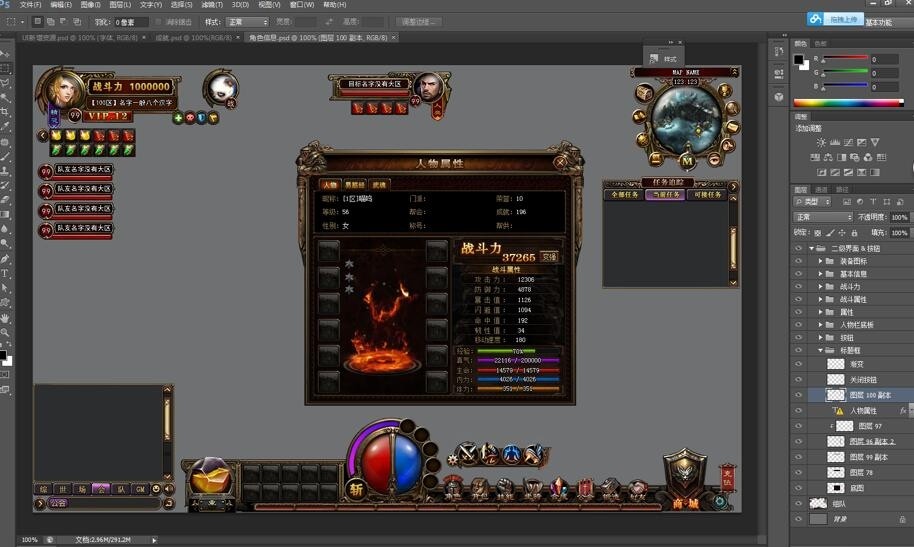914x547 pixels.
Task: Filter layers by type layers icon
Action: coord(873,202)
